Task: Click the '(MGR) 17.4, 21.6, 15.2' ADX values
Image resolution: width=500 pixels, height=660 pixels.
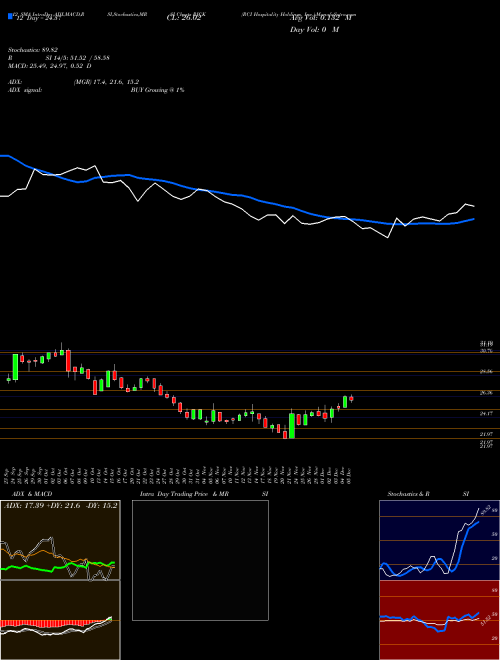Action: click(x=106, y=82)
